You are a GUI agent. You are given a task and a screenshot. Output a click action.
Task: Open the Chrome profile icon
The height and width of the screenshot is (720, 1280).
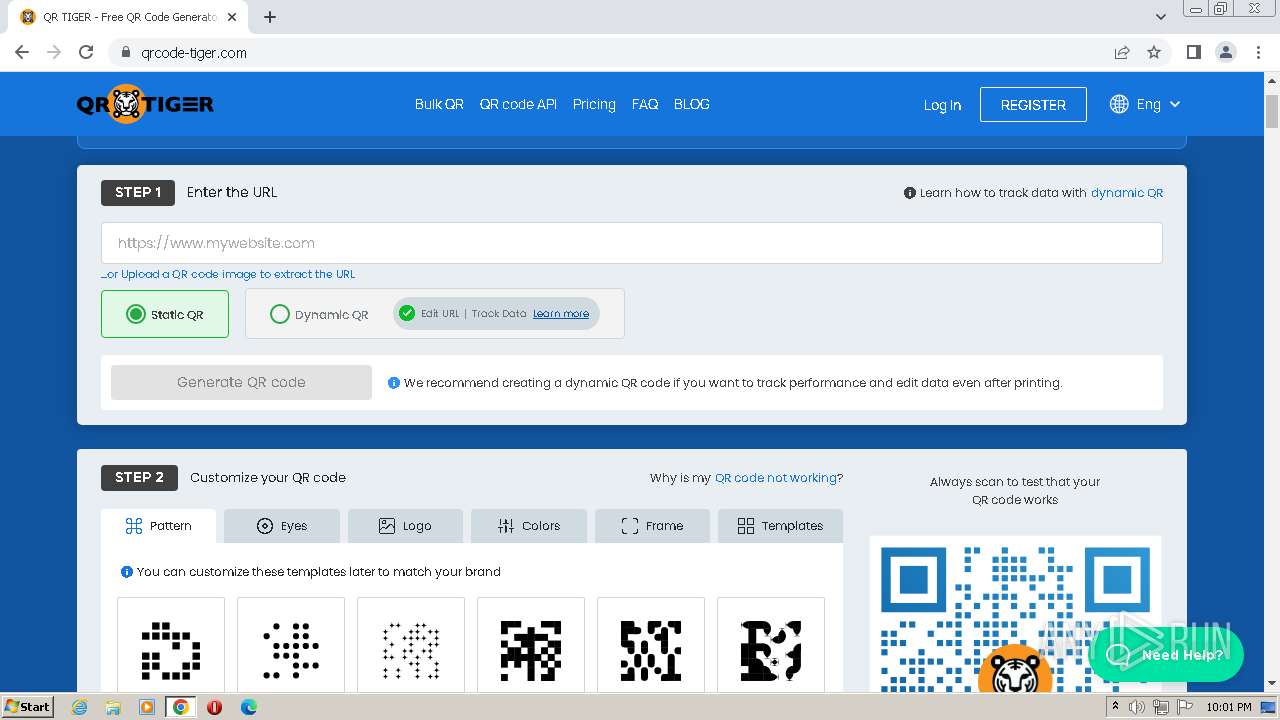(1226, 52)
